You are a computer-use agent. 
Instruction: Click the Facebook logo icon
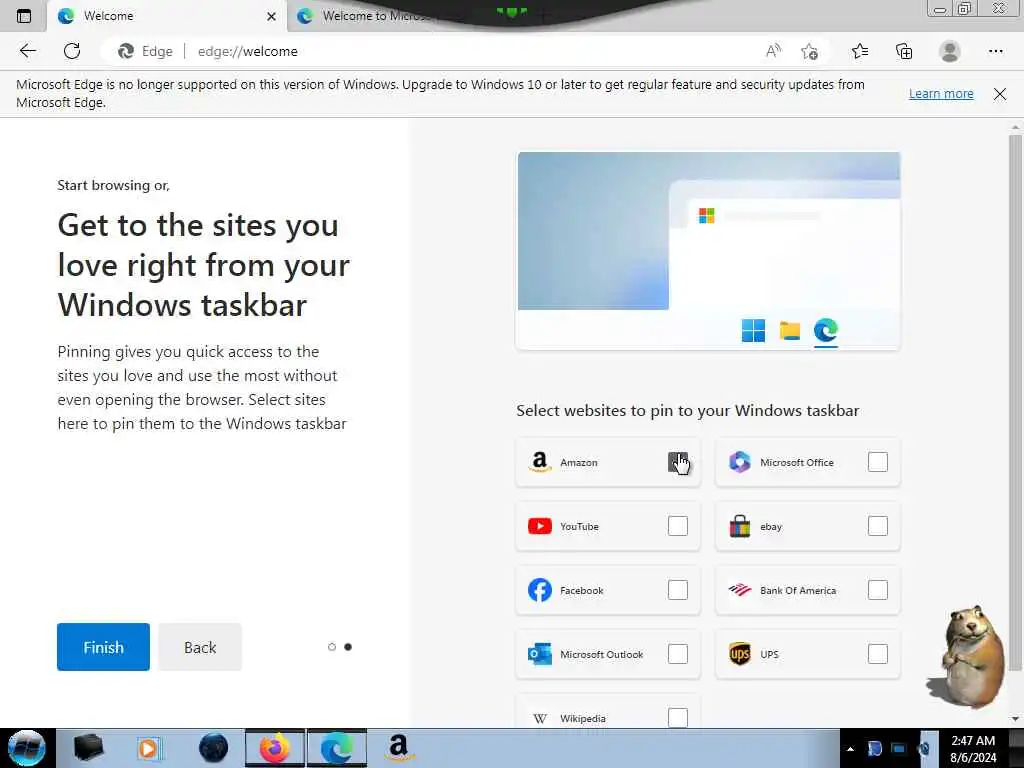point(539,590)
